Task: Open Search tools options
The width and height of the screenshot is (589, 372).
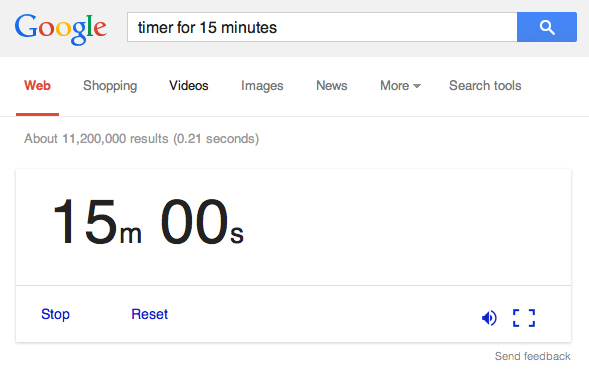Action: [x=485, y=86]
